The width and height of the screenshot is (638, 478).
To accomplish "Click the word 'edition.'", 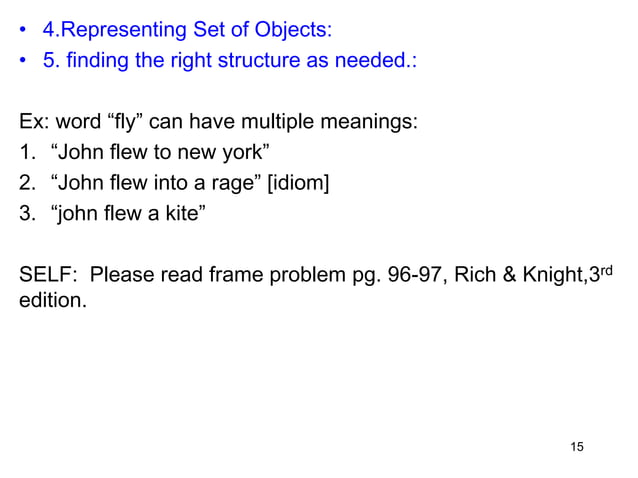I will point(53,300).
